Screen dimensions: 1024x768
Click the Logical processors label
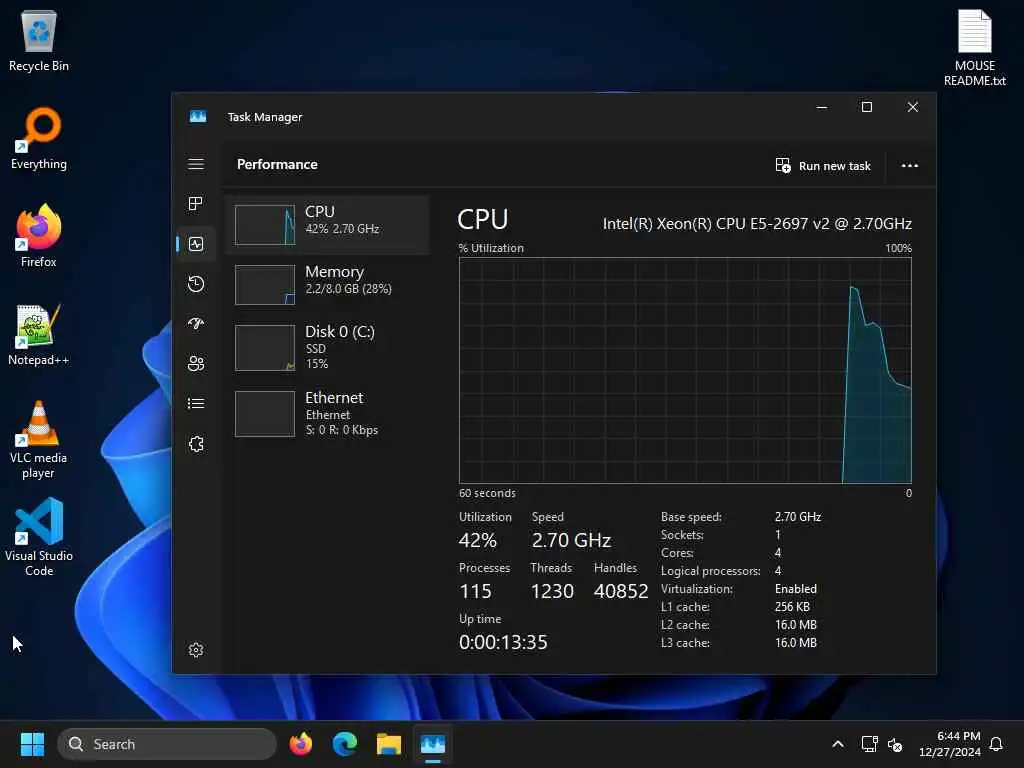tap(711, 571)
